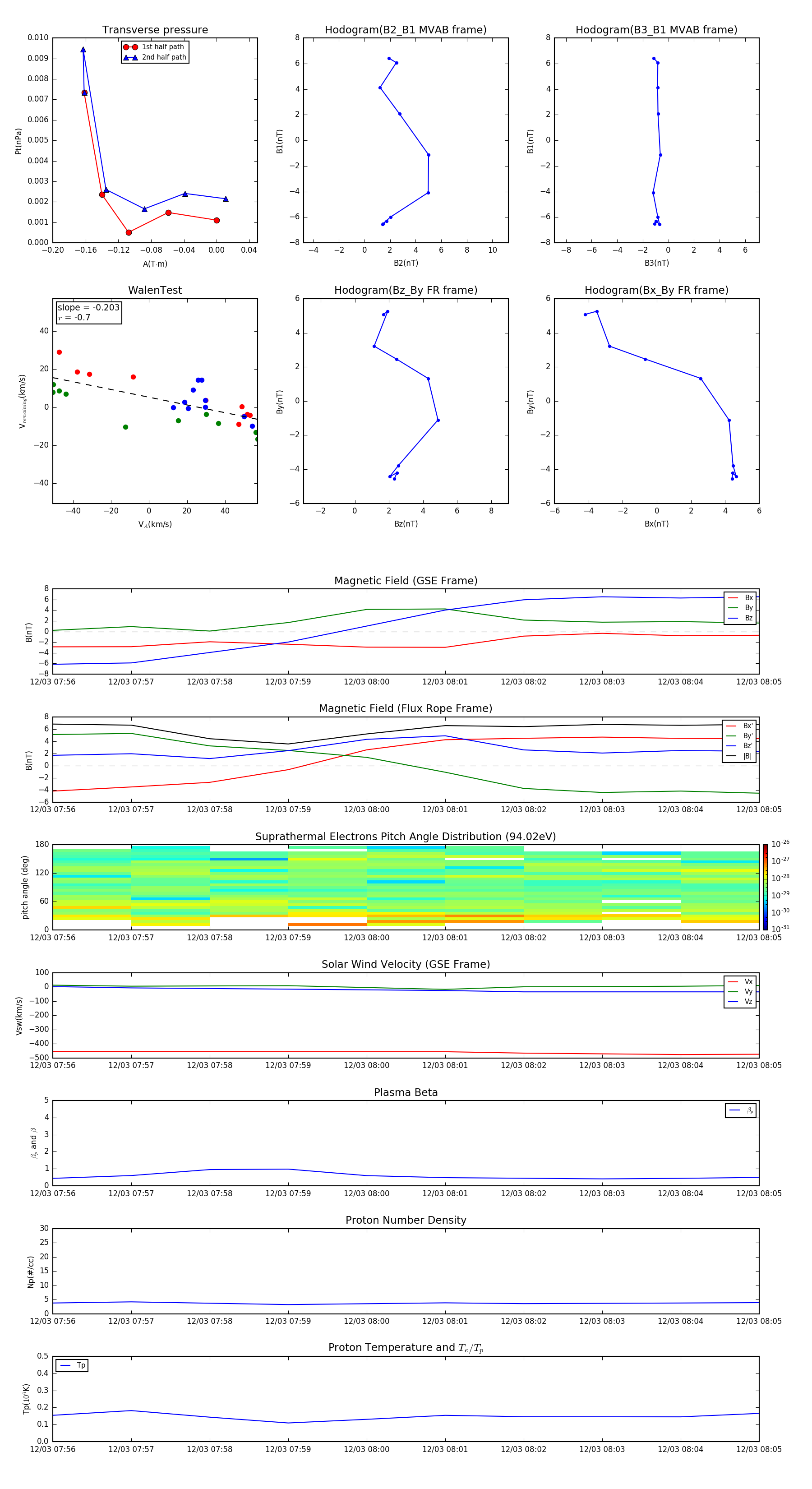This screenshot has height=1489, width=812.
Task: Click the 'Proton Number Density' title
Action: click(406, 1220)
